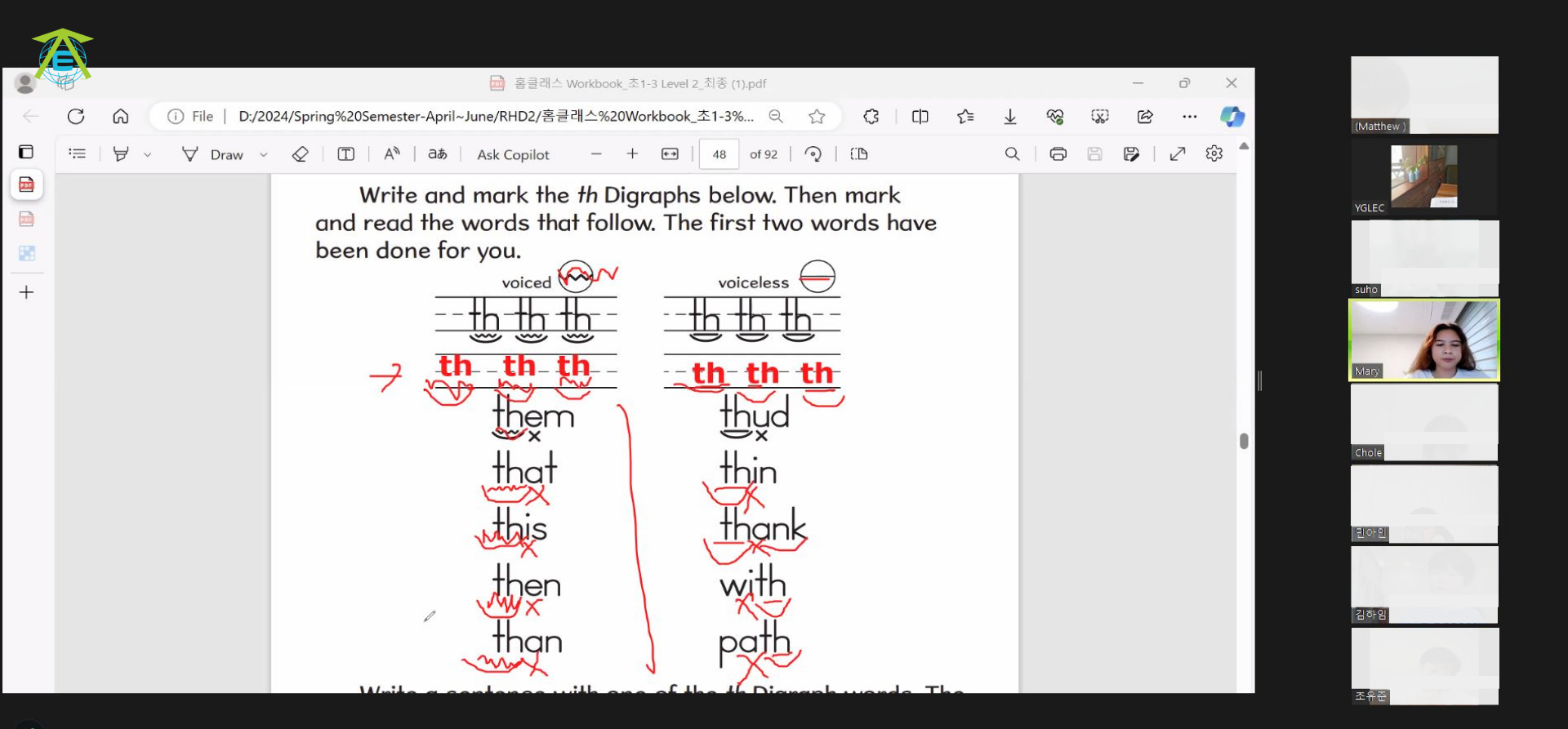
Task: Click the Save icon
Action: pyautogui.click(x=1095, y=153)
